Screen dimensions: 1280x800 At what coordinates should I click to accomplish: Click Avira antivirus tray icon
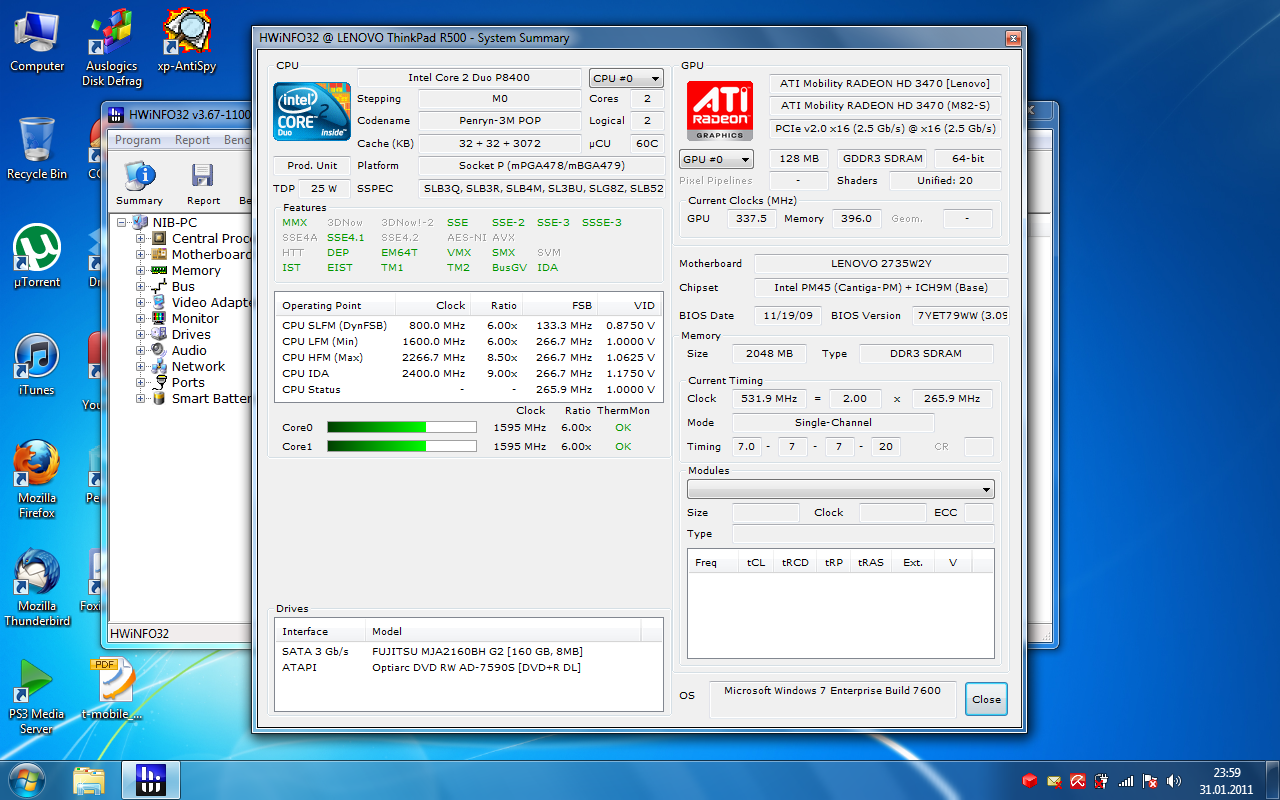pos(1078,780)
